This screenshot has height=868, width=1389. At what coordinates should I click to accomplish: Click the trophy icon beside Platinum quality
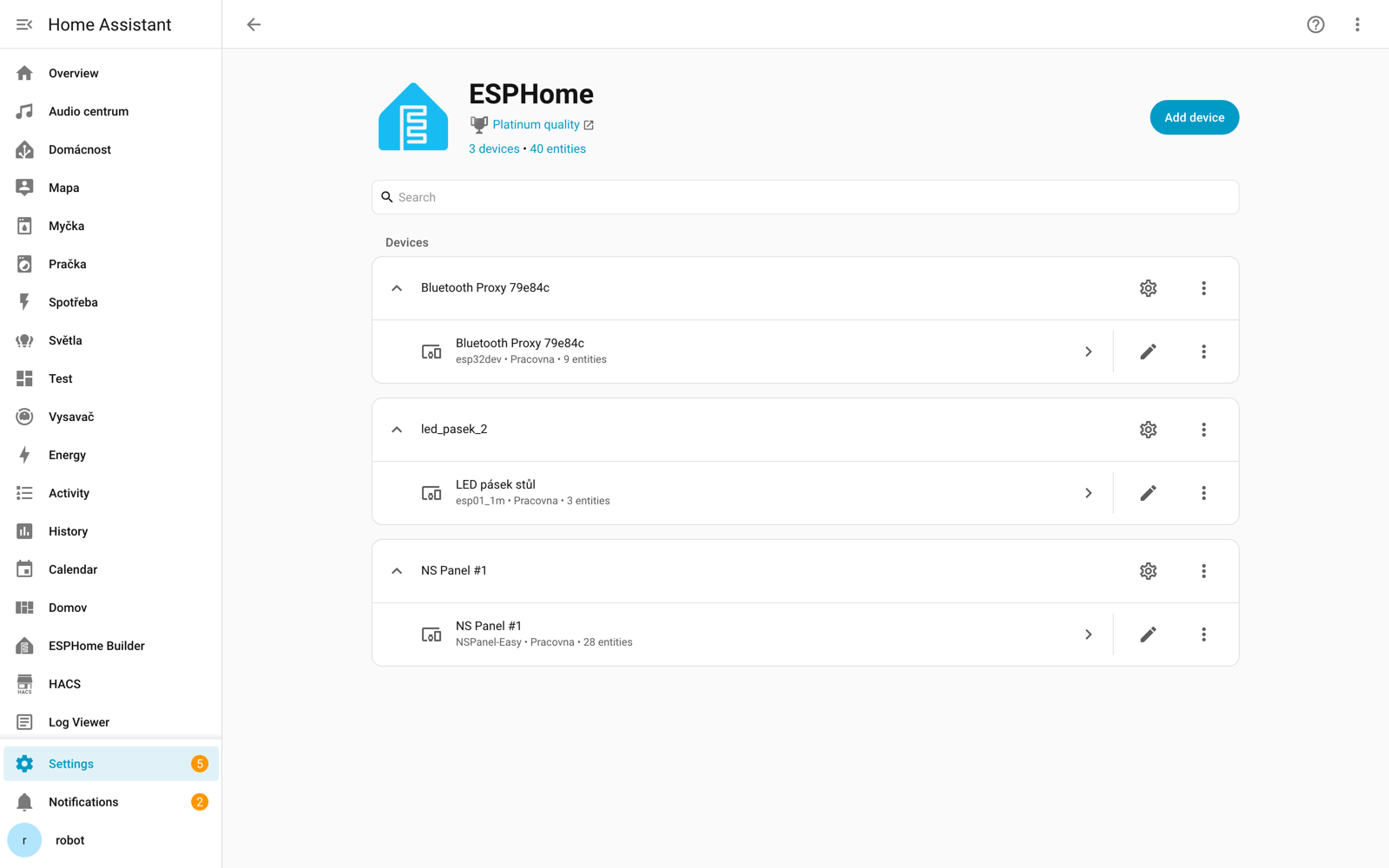point(478,125)
